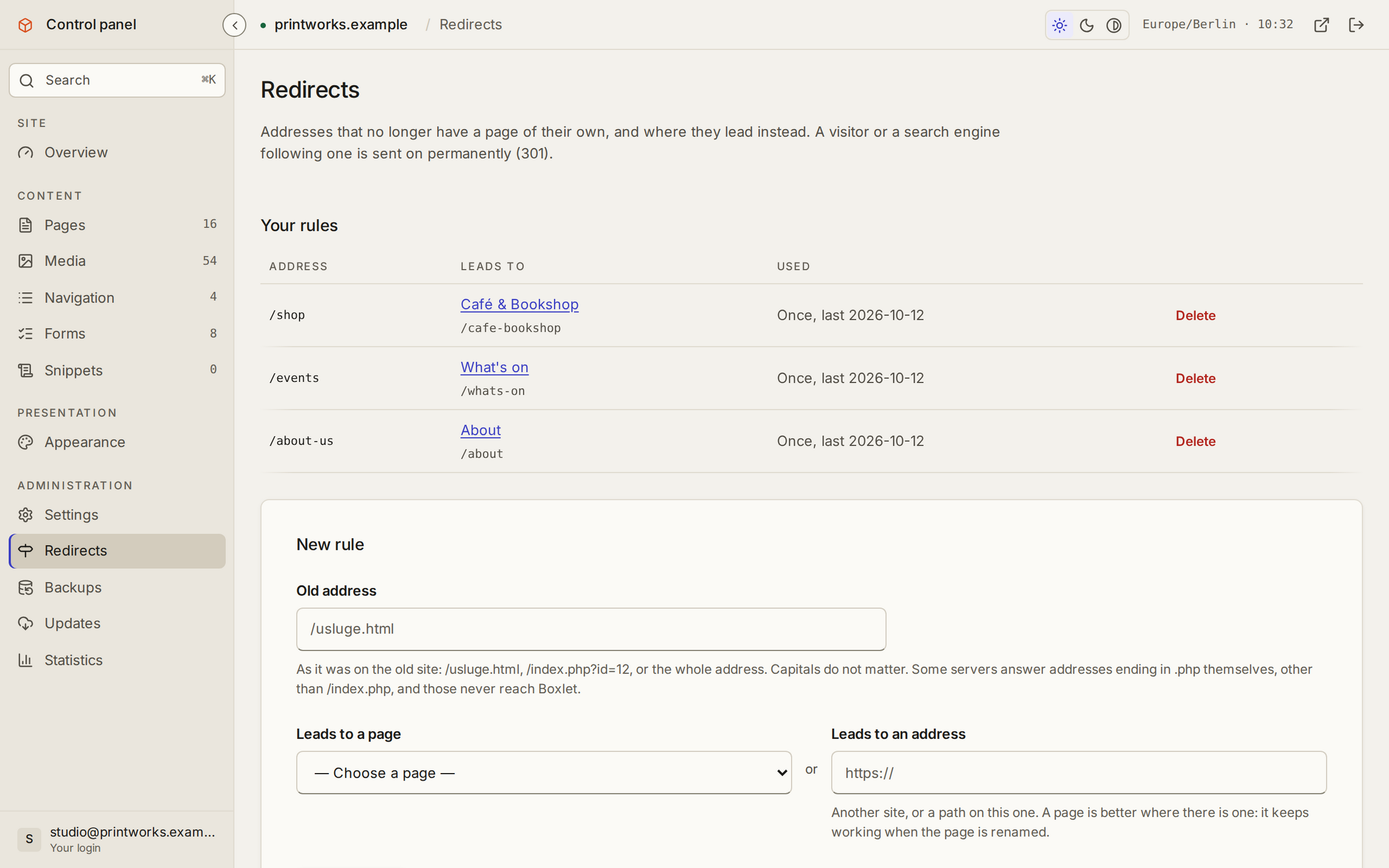Image resolution: width=1389 pixels, height=868 pixels.
Task: Click the Redirects breadcrumb text
Action: pyautogui.click(x=471, y=25)
